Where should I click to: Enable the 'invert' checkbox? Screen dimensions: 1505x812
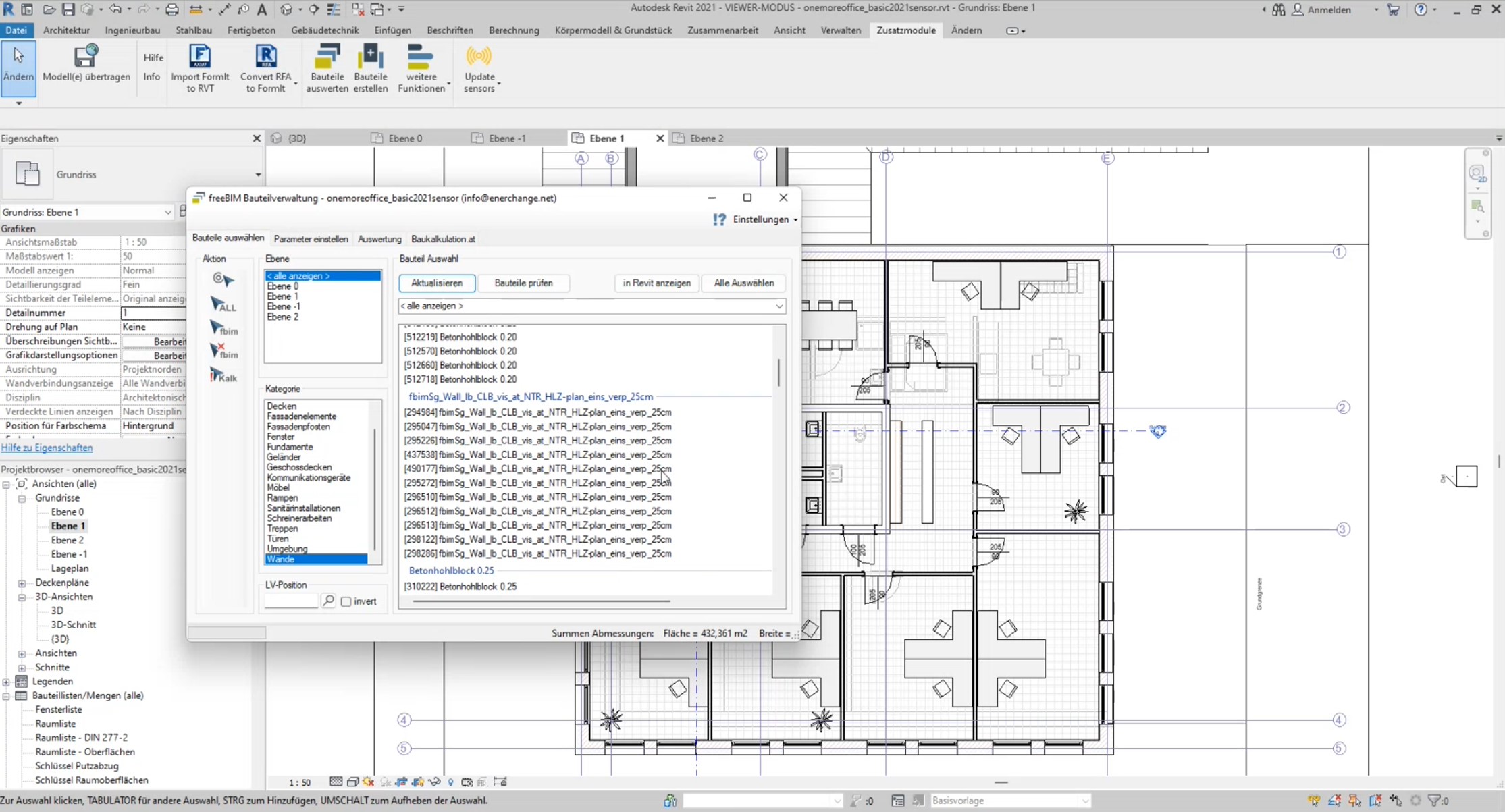[346, 601]
